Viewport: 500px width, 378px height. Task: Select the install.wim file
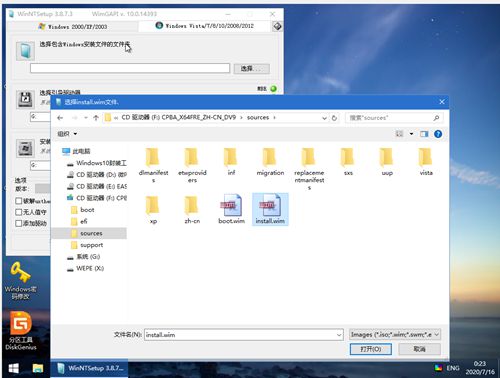tap(270, 210)
